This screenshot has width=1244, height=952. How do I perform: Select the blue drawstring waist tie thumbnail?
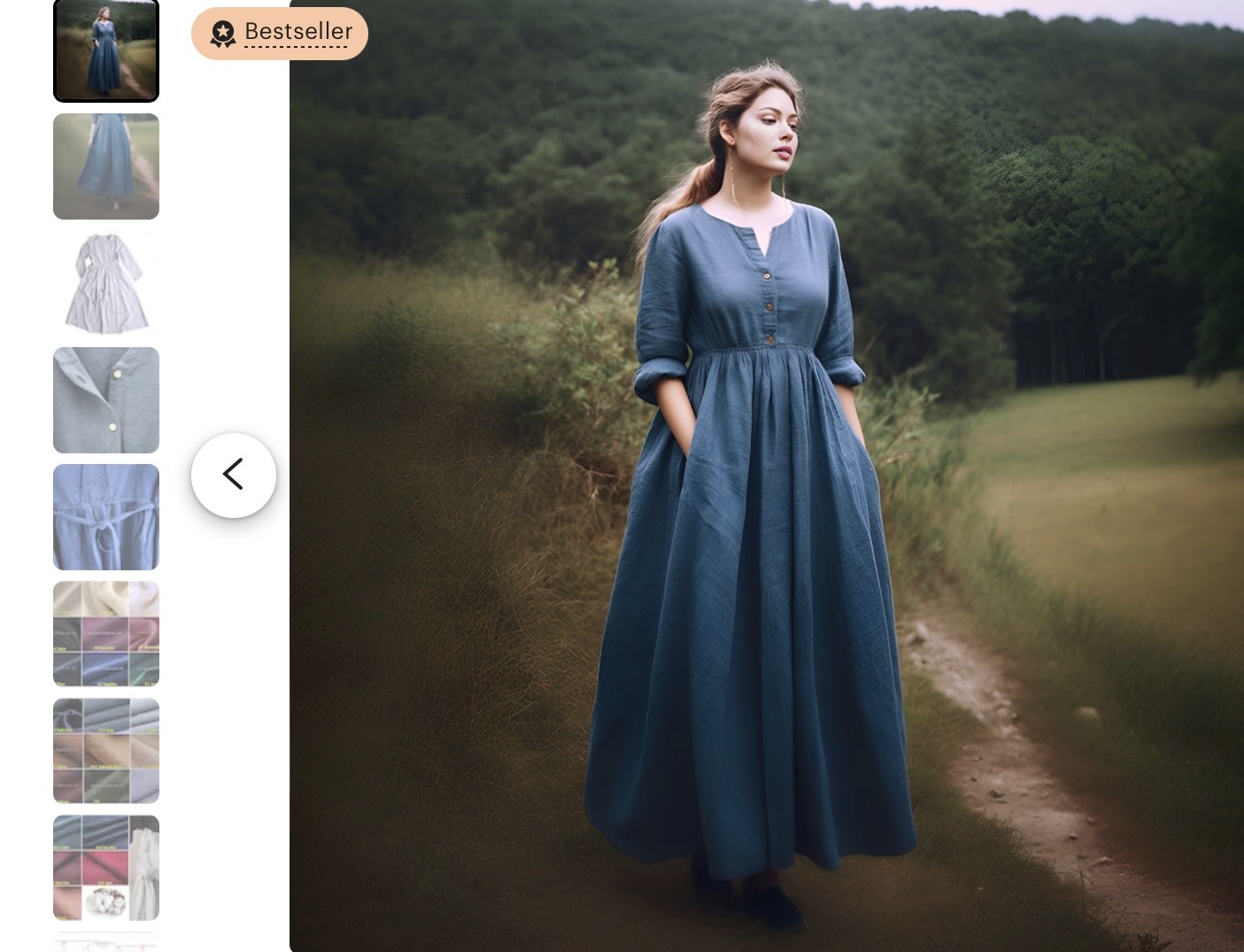point(106,517)
